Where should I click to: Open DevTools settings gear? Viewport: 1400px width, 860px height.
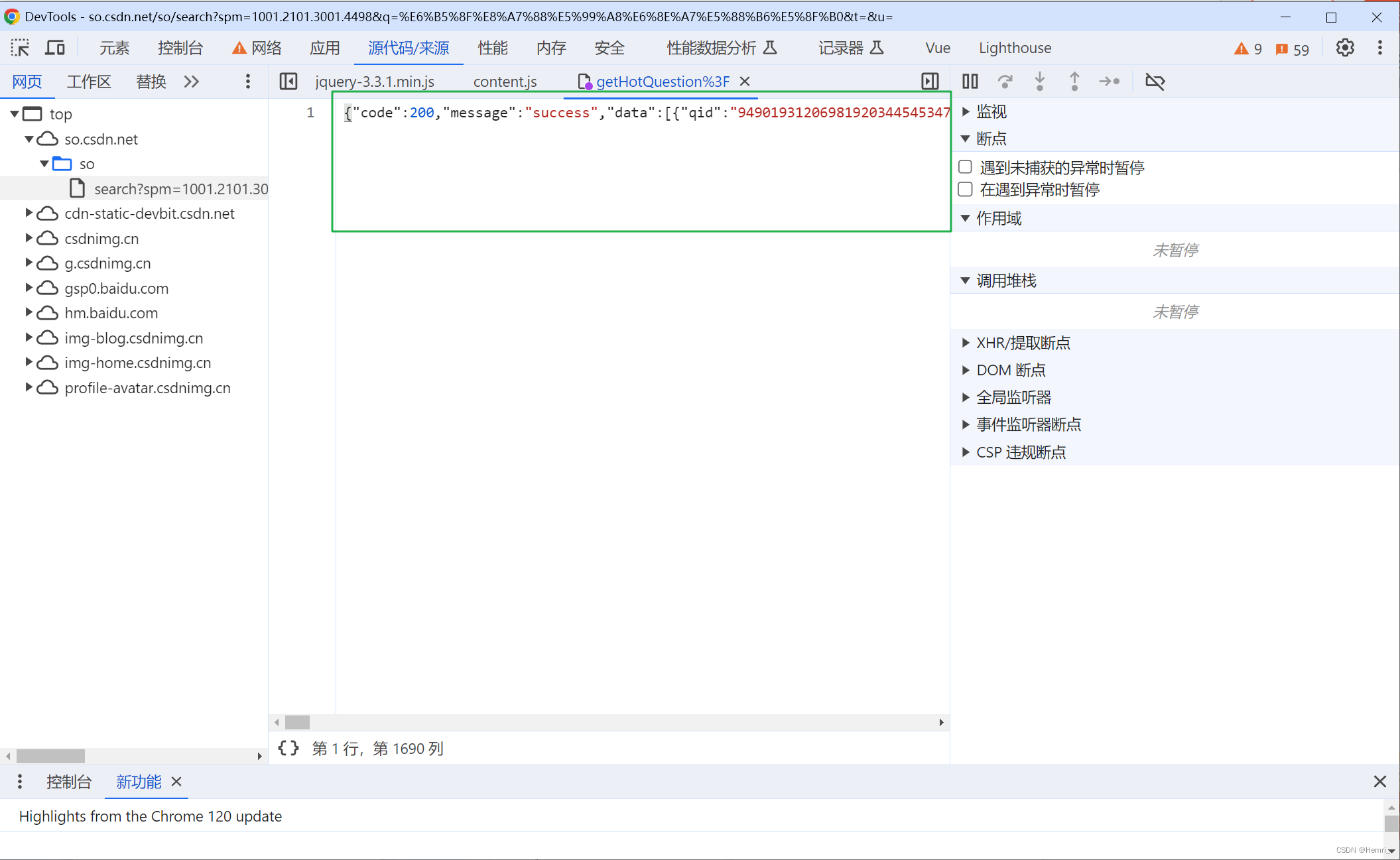(1345, 48)
